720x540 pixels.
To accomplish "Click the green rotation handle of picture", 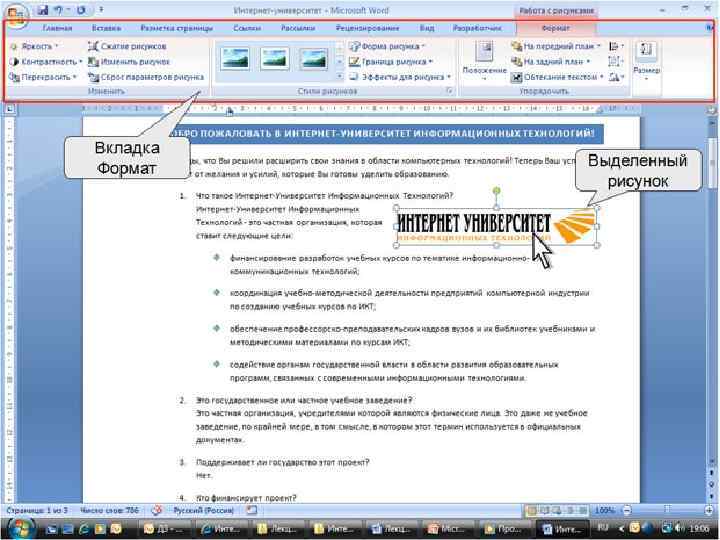I will (496, 190).
